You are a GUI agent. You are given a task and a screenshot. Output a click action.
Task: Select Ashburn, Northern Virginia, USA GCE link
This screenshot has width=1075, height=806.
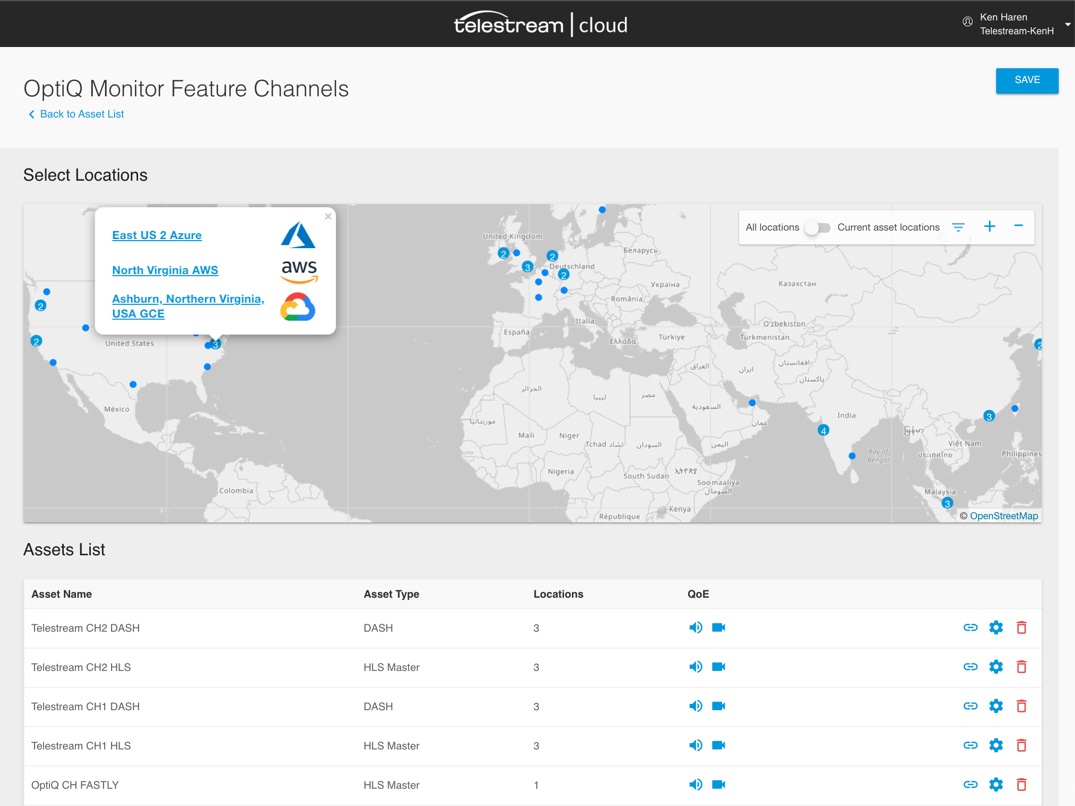pyautogui.click(x=188, y=306)
